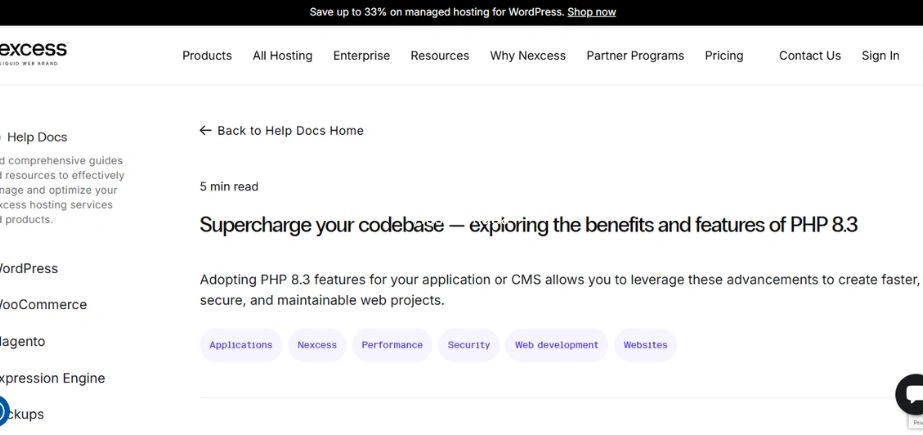Select the Web development tag
The image size is (923, 435).
(556, 345)
